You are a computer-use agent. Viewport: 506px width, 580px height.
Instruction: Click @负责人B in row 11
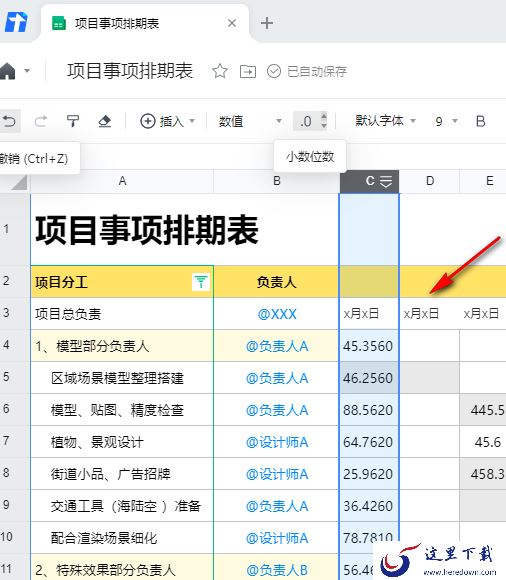pyautogui.click(x=277, y=570)
